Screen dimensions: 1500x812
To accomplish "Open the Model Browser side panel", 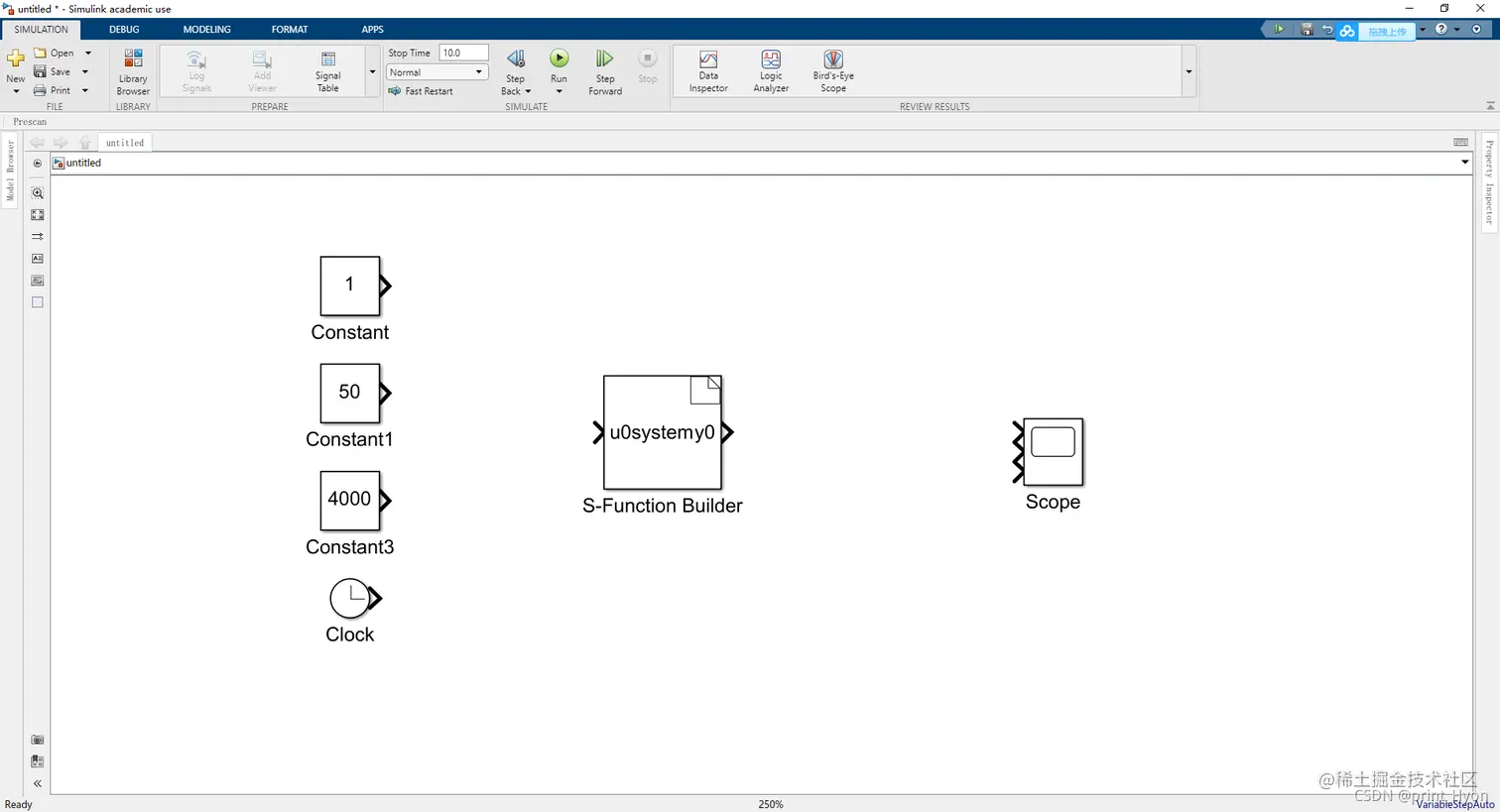I will click(11, 171).
